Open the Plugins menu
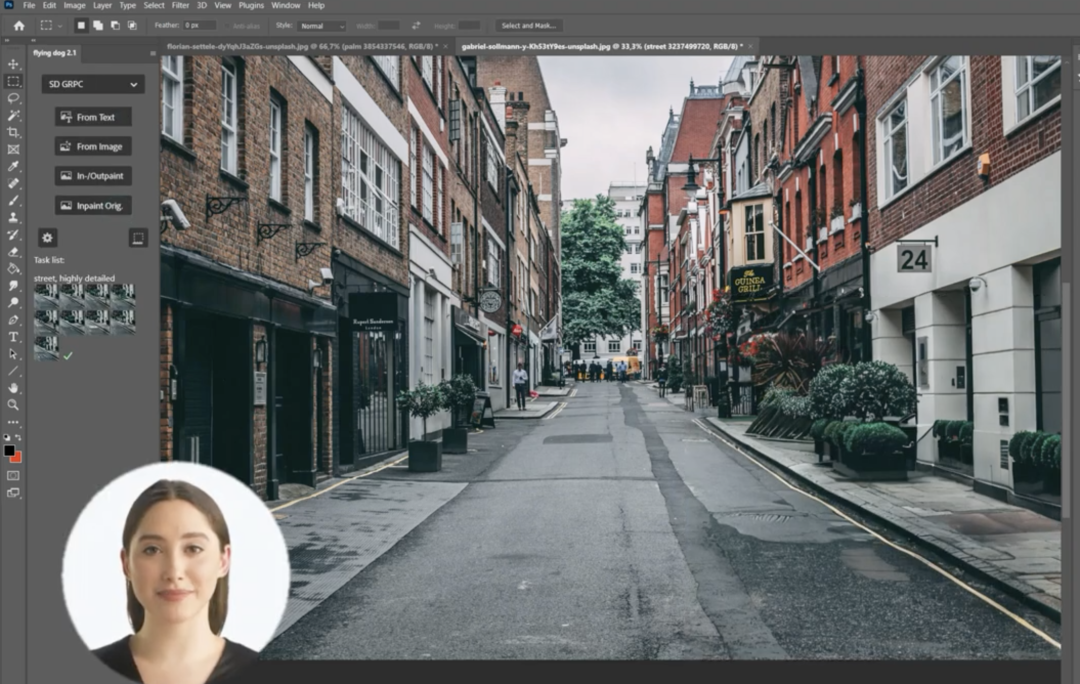Screen dimensions: 1080x684 (x=251, y=6)
